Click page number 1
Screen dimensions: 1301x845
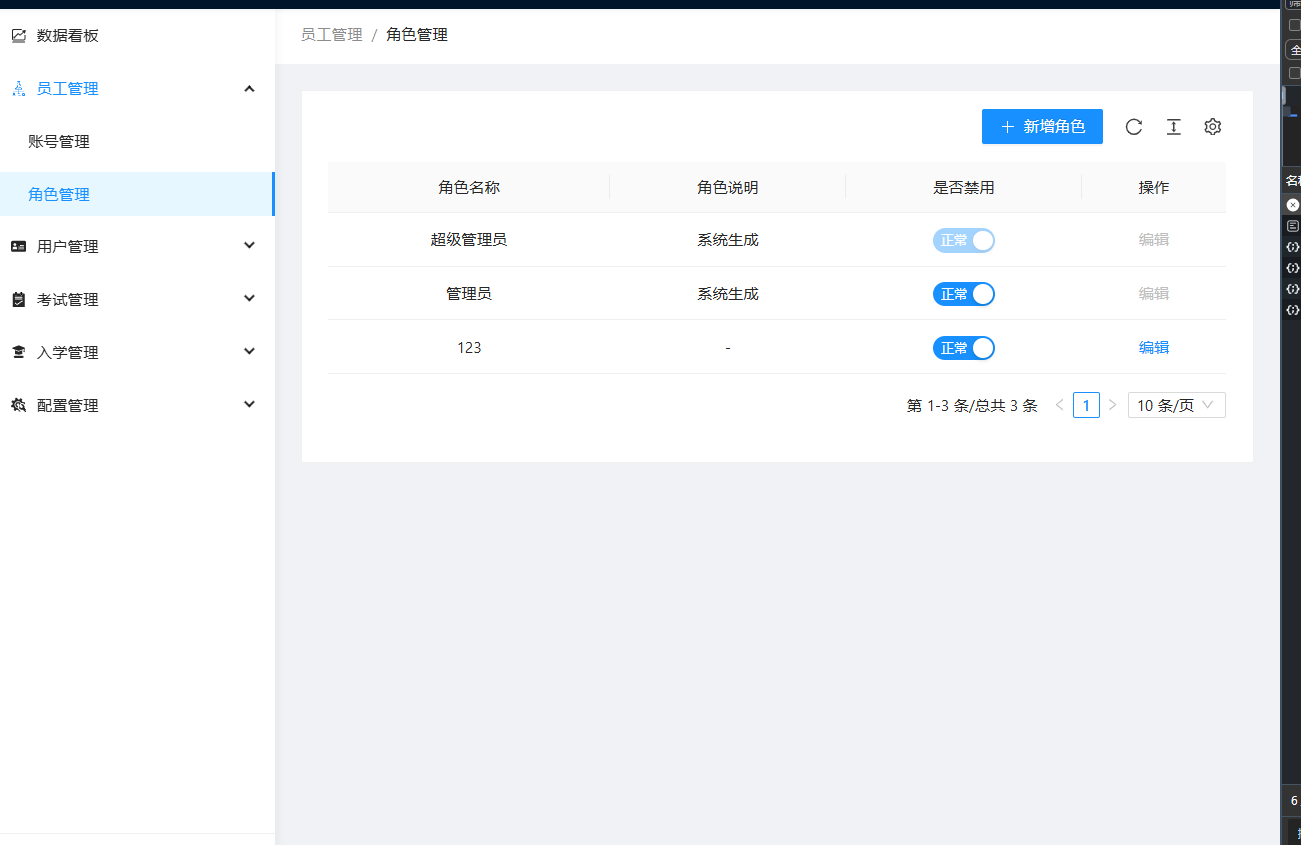[x=1086, y=405]
